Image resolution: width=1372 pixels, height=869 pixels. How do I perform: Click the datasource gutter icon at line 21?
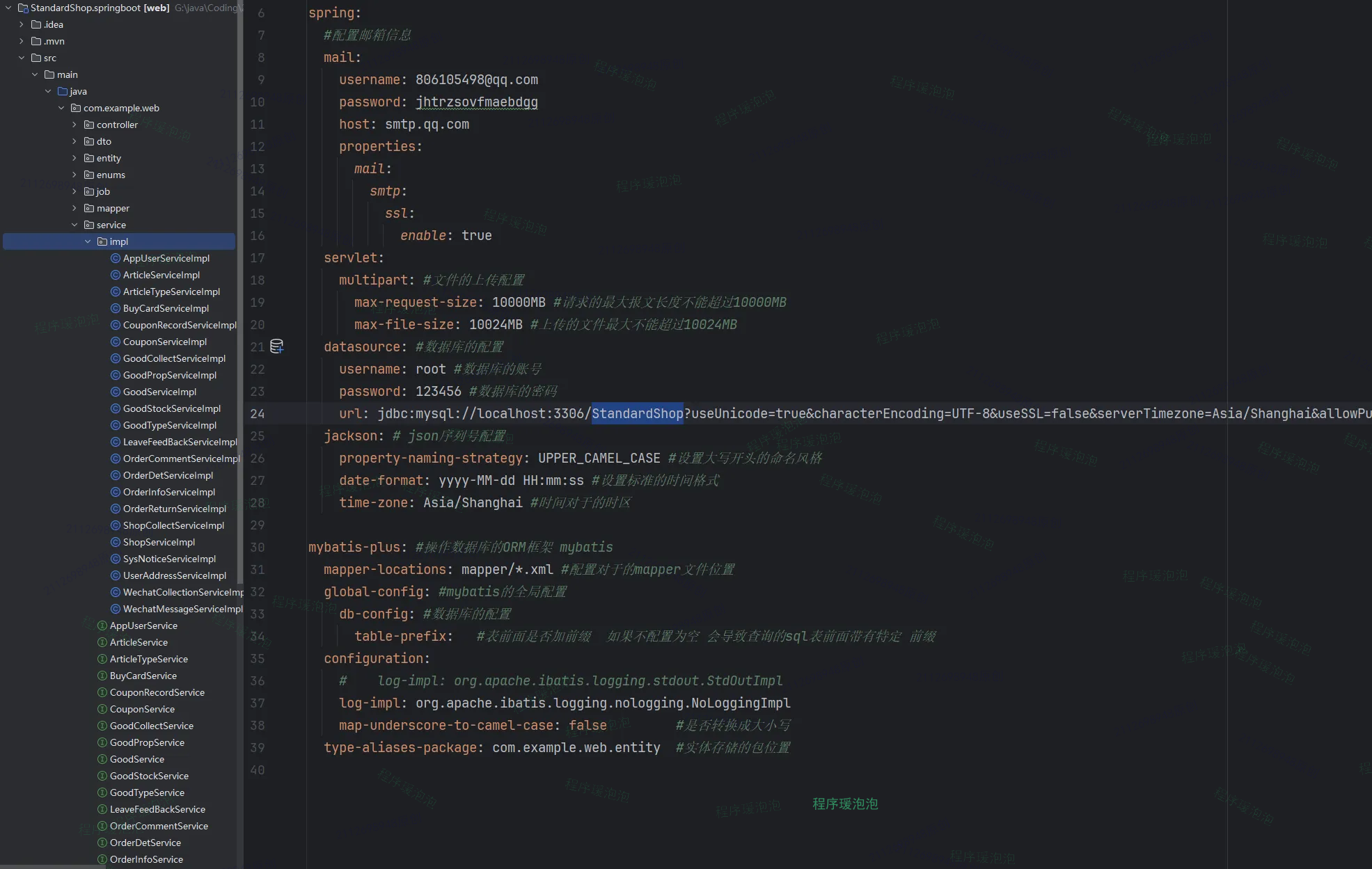276,346
